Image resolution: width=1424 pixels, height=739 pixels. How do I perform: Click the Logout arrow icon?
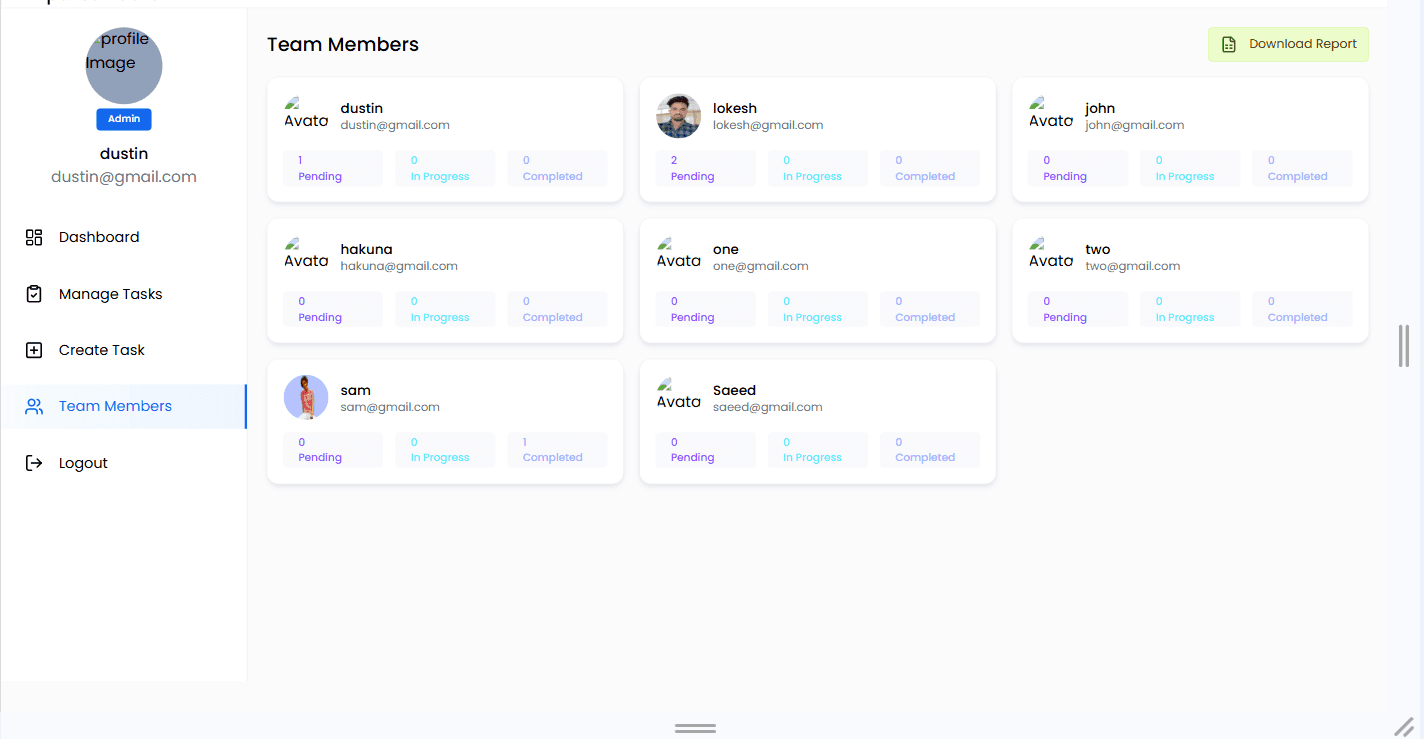34,463
